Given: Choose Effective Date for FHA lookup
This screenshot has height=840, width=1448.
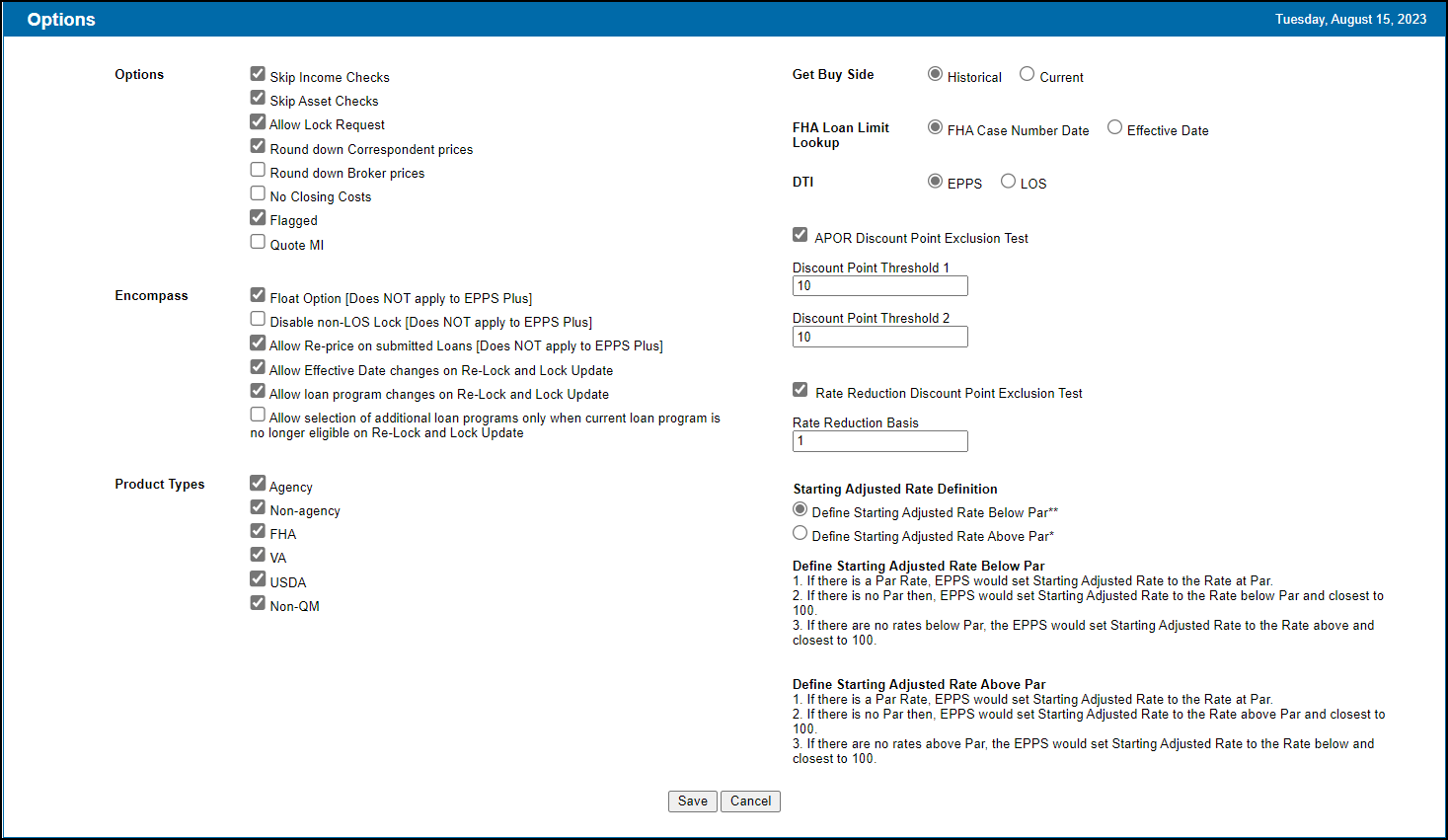Looking at the screenshot, I should [x=1114, y=127].
